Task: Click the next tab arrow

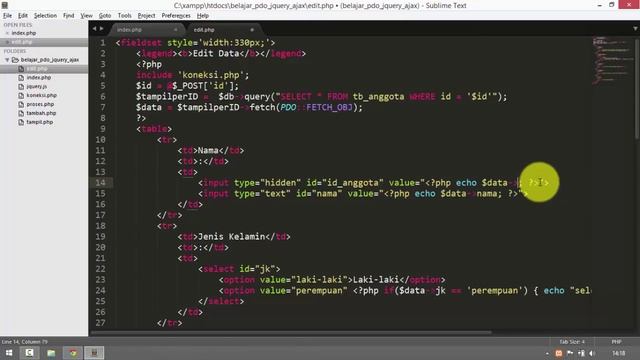Action: coord(101,29)
